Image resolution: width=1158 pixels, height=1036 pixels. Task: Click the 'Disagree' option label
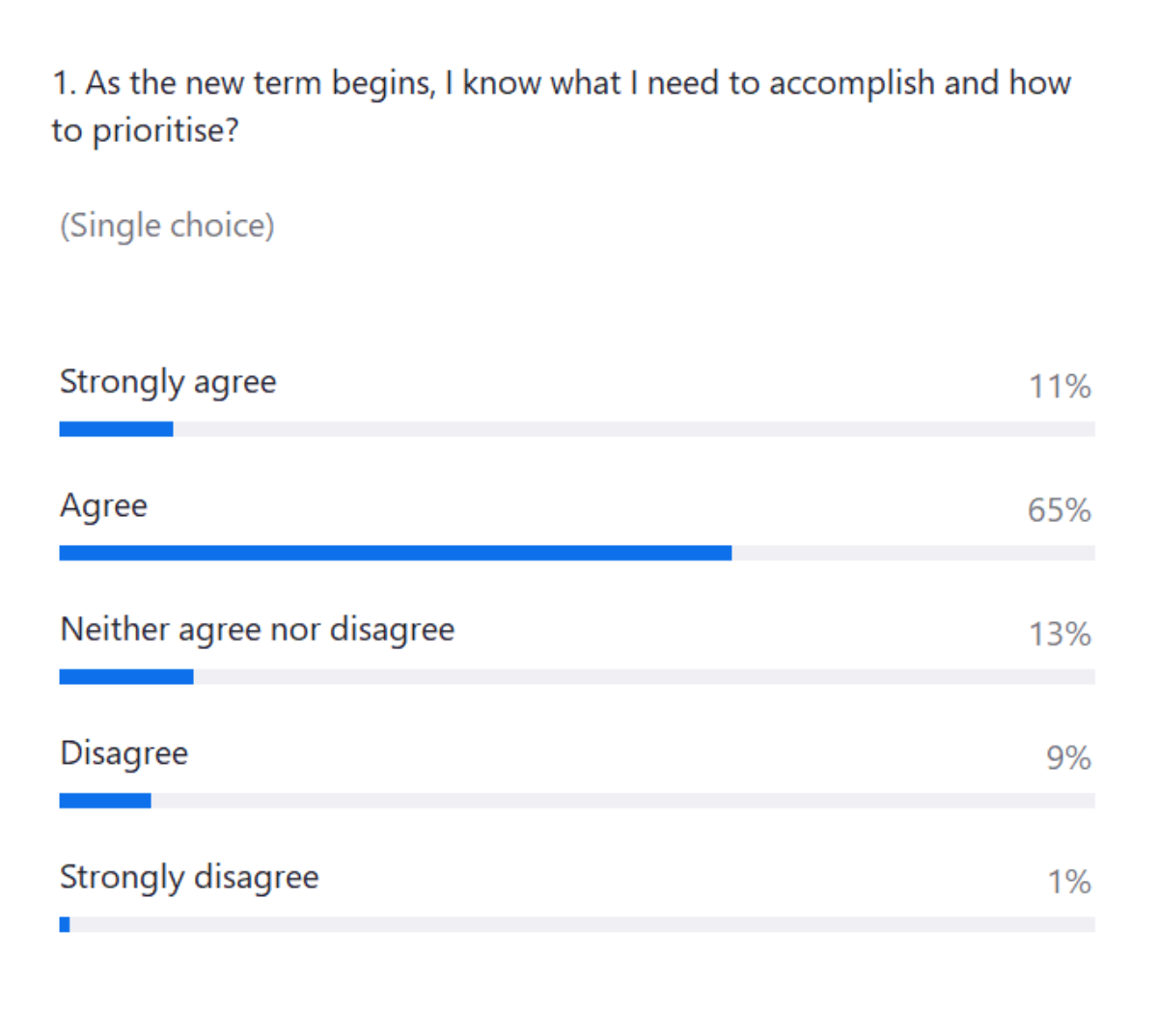[124, 752]
